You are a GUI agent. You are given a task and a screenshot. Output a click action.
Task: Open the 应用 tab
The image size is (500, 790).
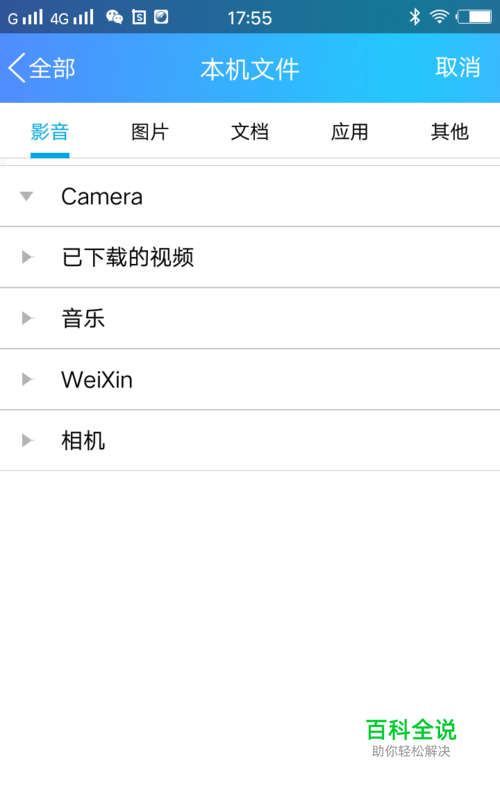click(349, 132)
